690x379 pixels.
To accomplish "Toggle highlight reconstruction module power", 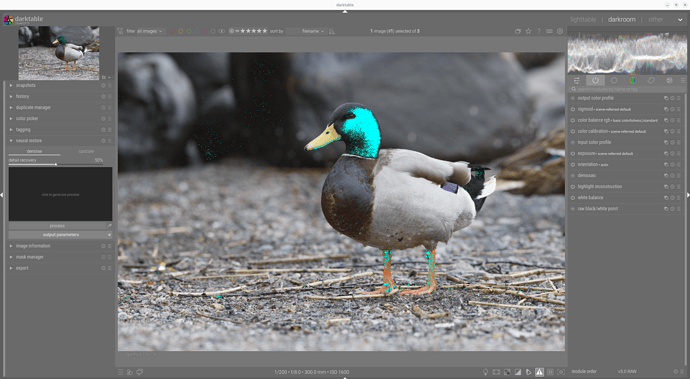I will click(573, 187).
